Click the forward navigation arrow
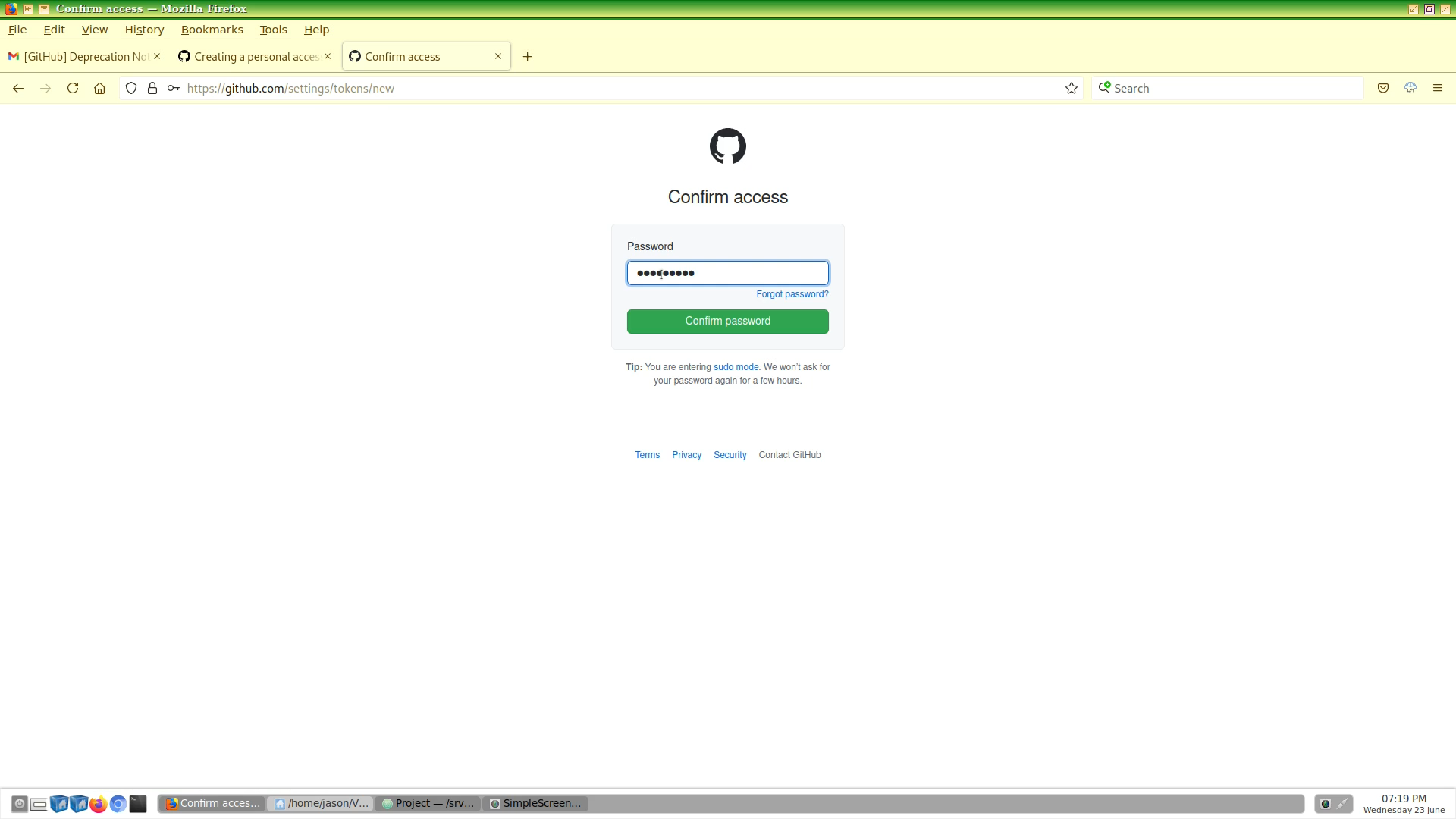The image size is (1456, 819). click(45, 89)
